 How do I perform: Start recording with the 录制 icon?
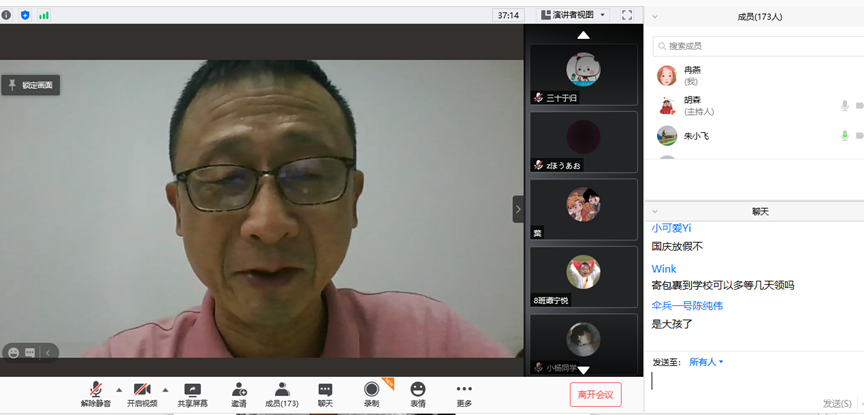(x=371, y=389)
